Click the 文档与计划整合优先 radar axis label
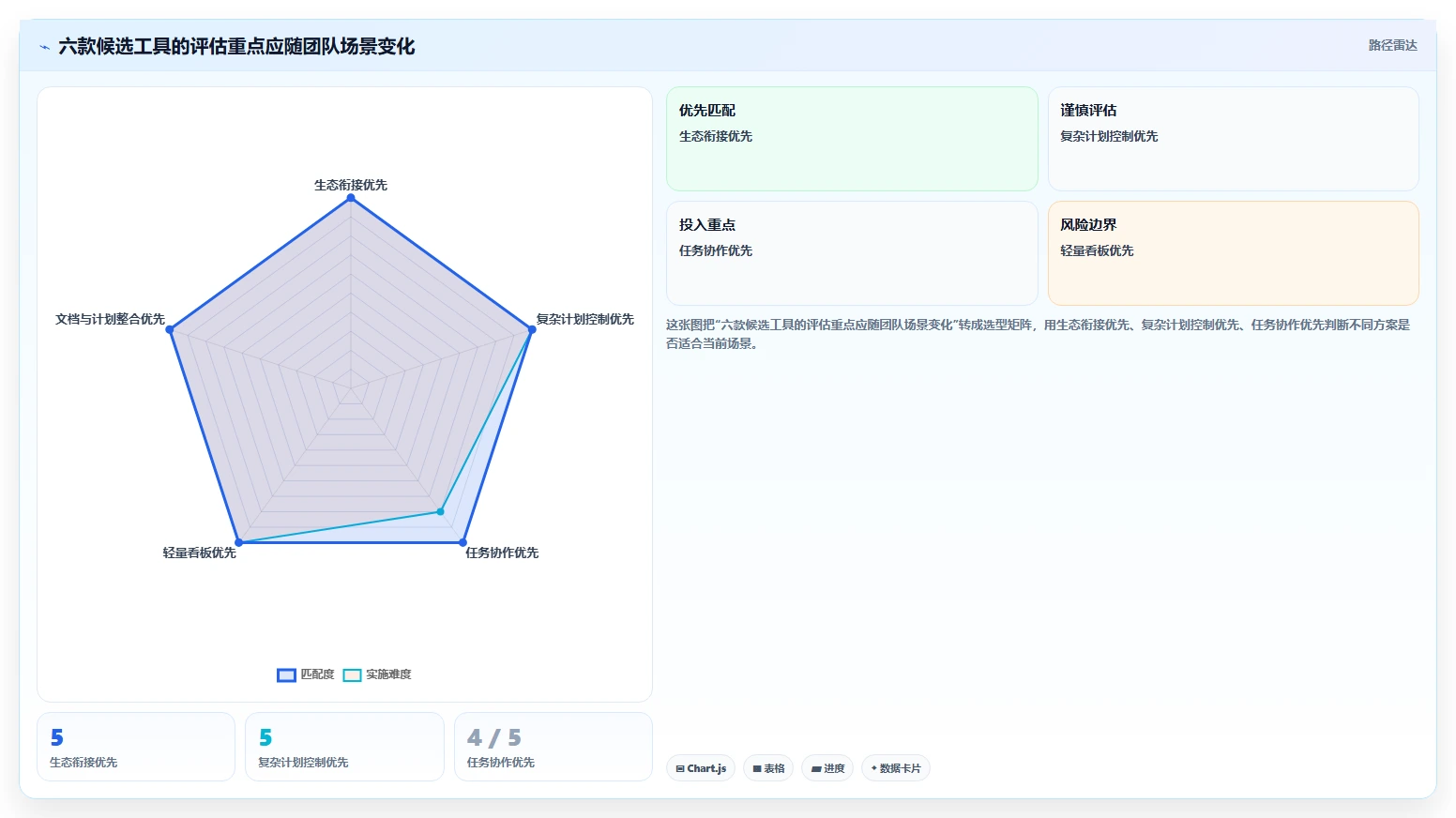This screenshot has height=818, width=1456. [x=110, y=319]
